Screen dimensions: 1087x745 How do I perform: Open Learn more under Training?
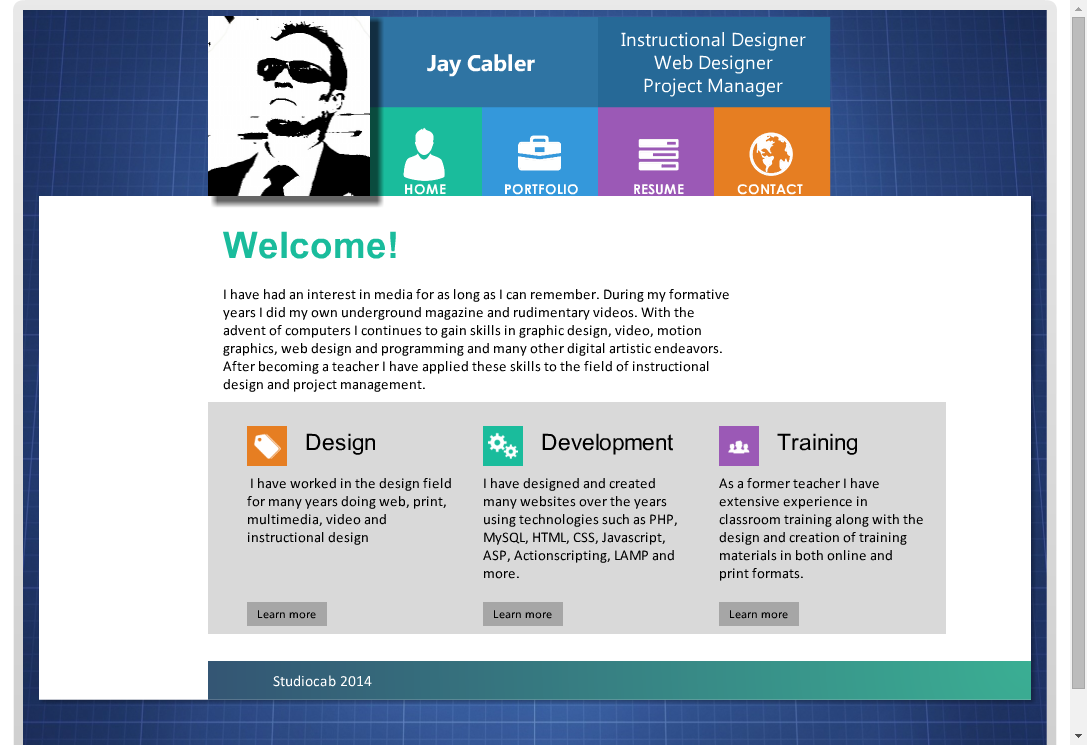[x=759, y=614]
